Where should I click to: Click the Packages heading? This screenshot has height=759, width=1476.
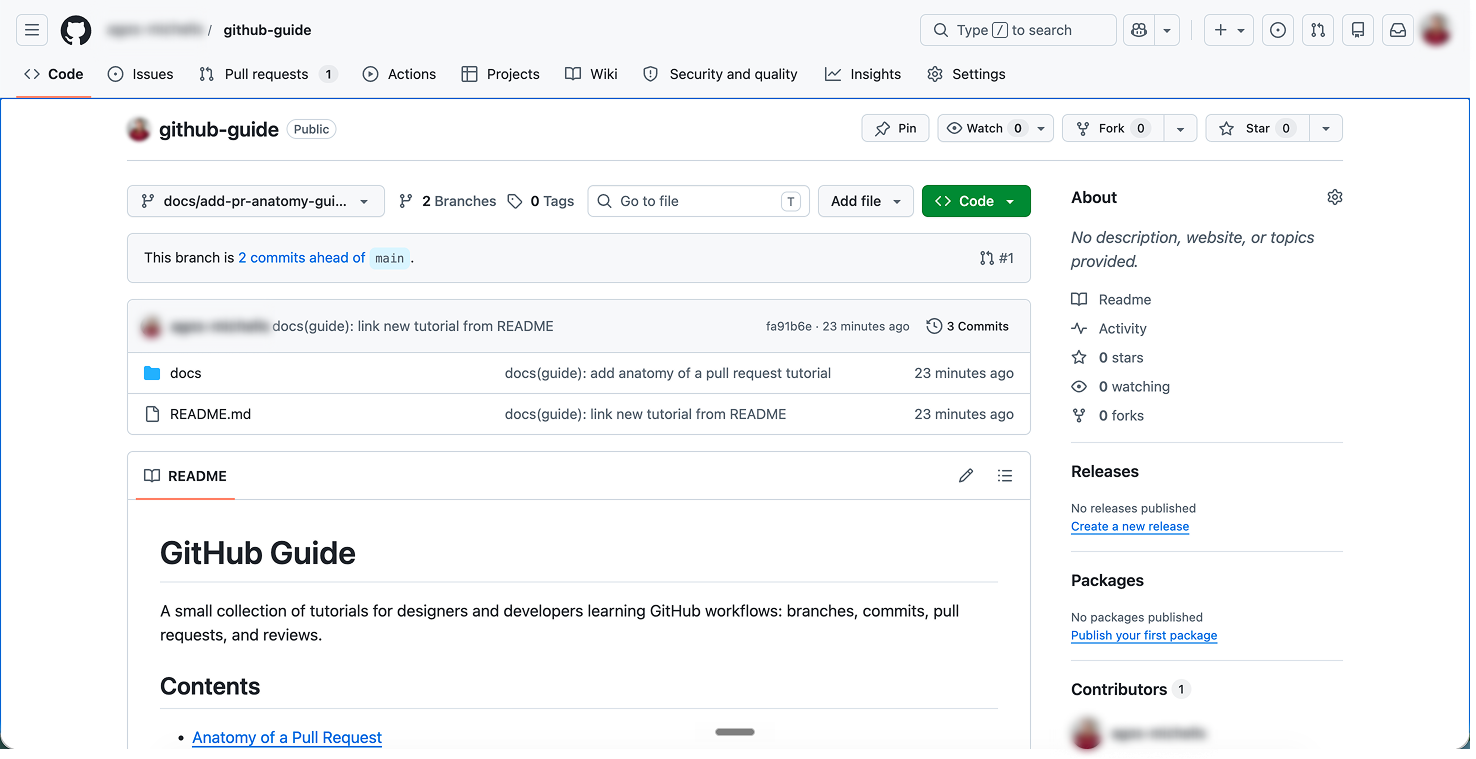[1107, 580]
